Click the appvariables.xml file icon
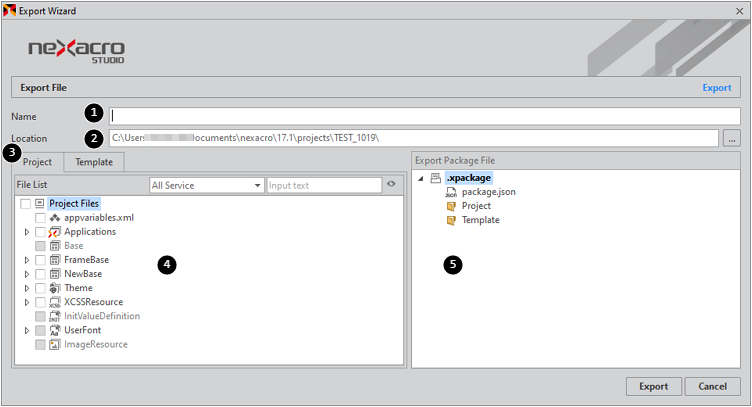 (55, 218)
